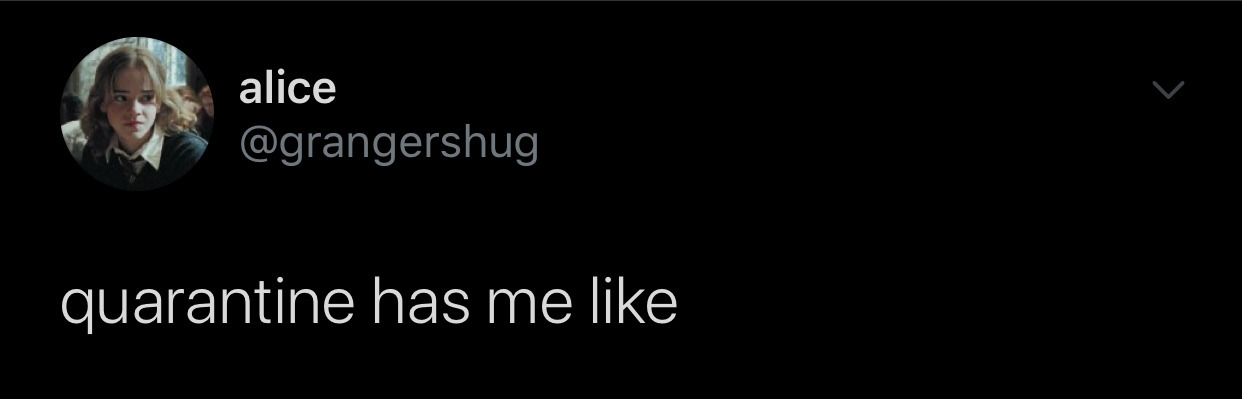Tap the bold alice username above the handle
The width and height of the screenshot is (1242, 399).
point(288,88)
